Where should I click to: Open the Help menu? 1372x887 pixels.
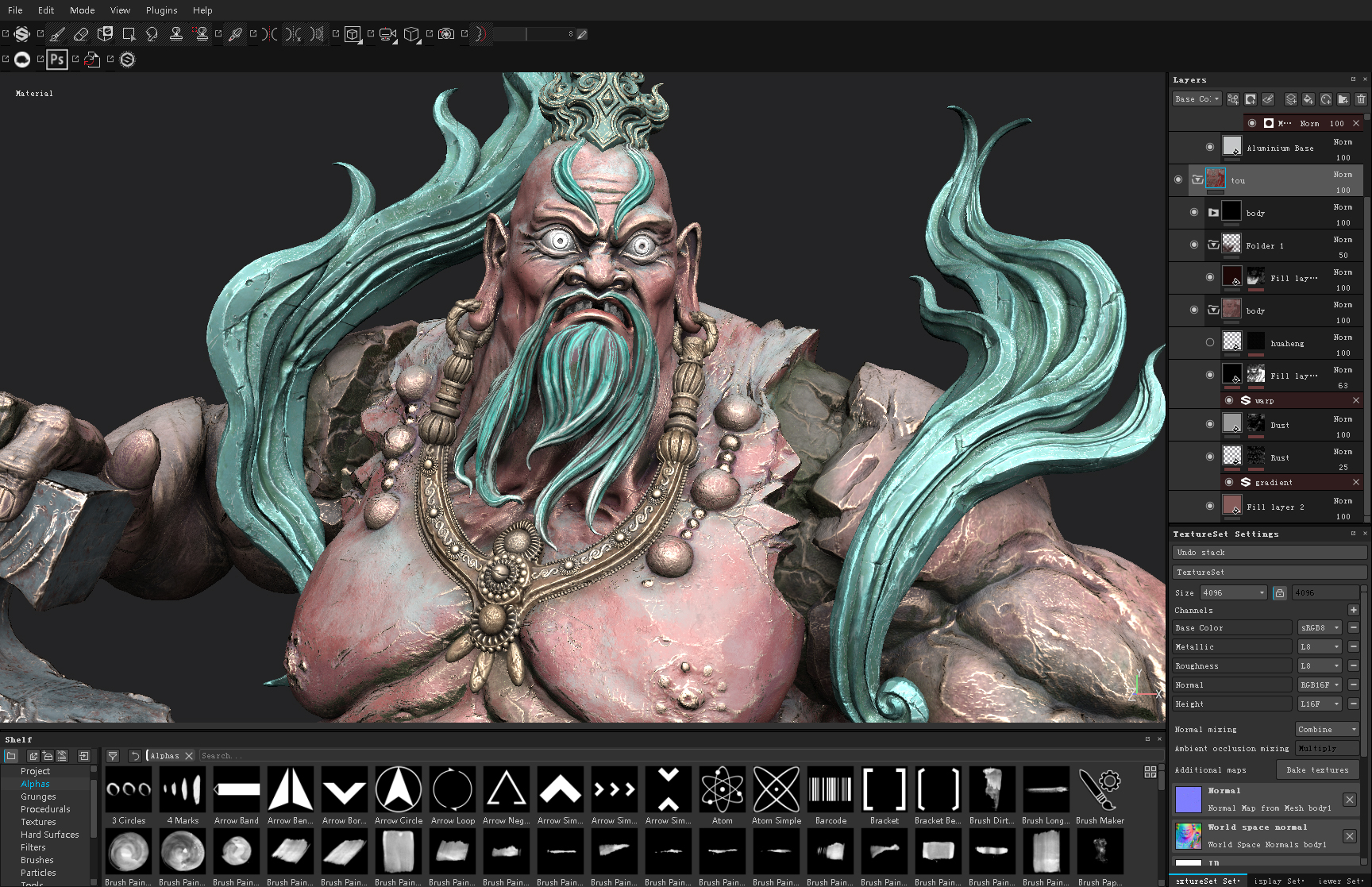(x=202, y=10)
